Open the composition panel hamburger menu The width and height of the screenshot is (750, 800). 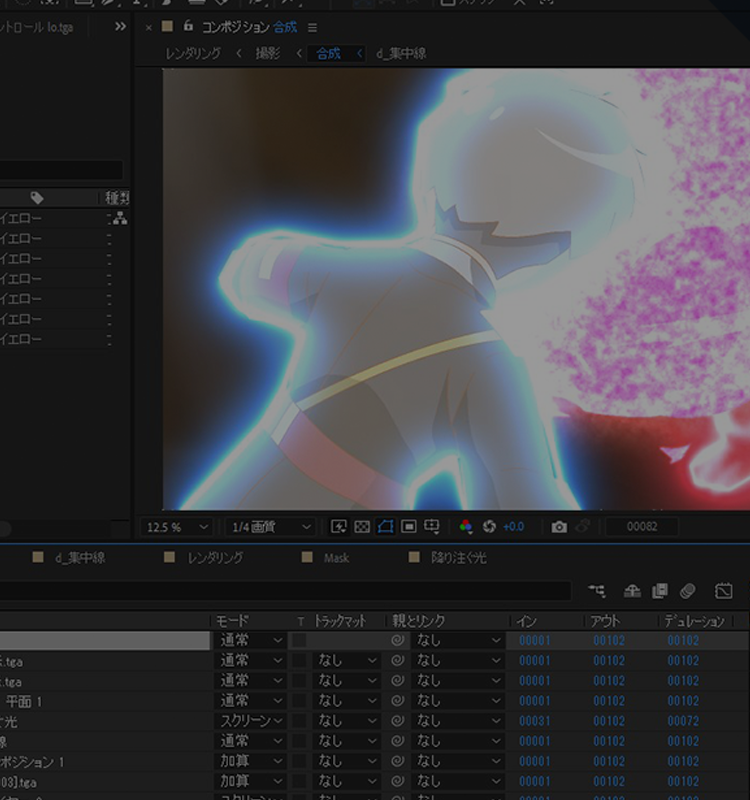tap(312, 28)
